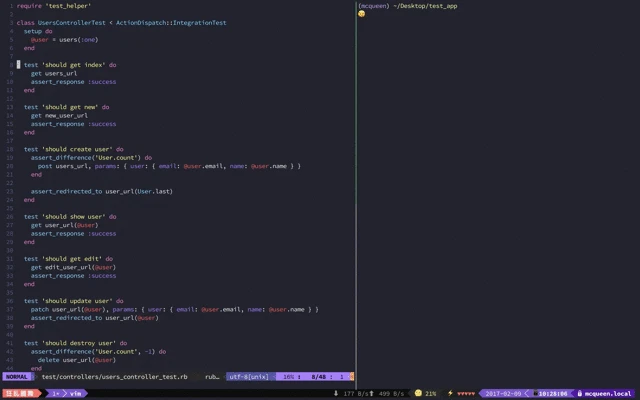Click the 21% CPU usage value
The width and height of the screenshot is (640, 400).
tap(431, 394)
